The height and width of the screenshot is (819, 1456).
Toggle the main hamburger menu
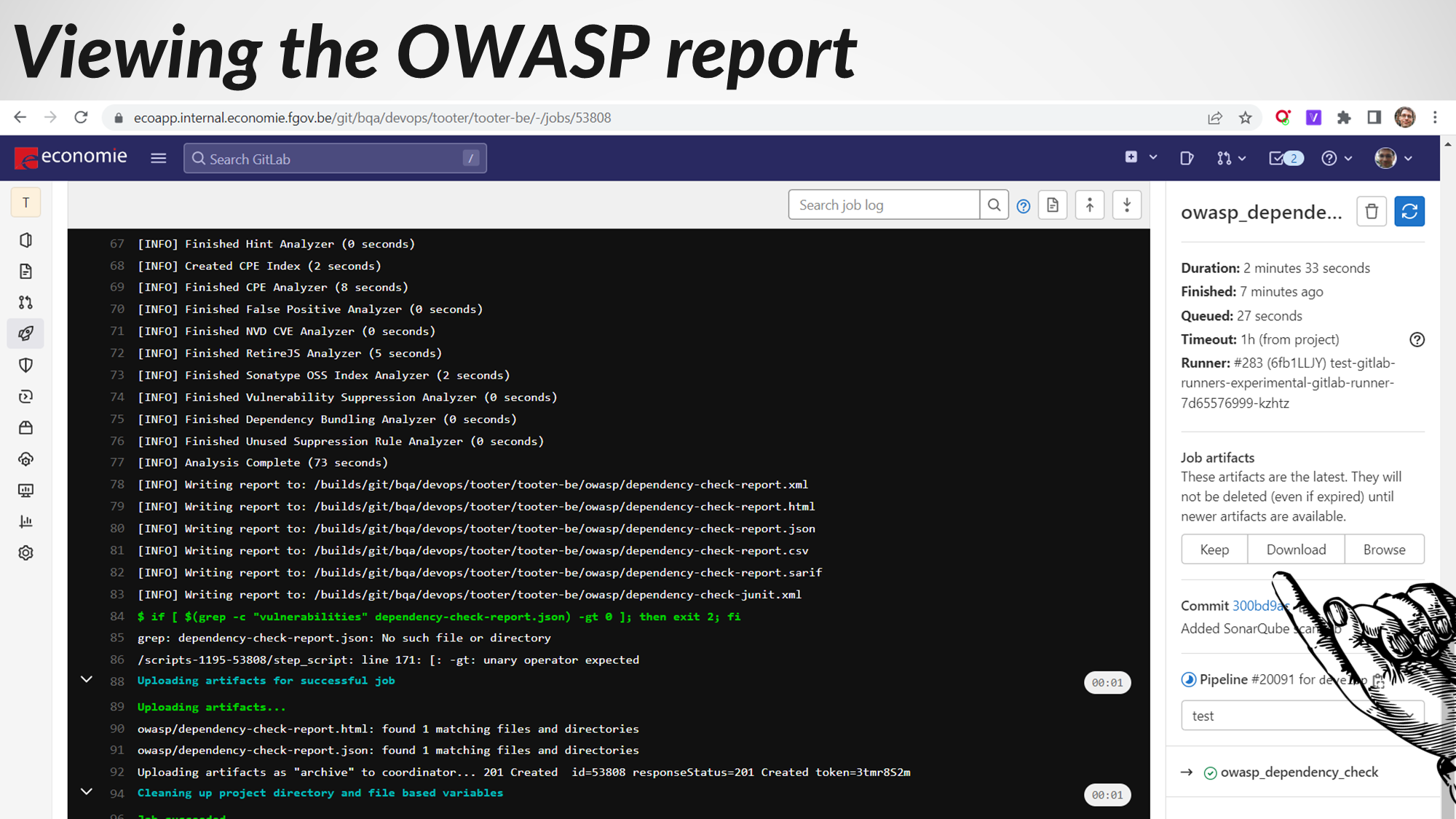point(159,158)
